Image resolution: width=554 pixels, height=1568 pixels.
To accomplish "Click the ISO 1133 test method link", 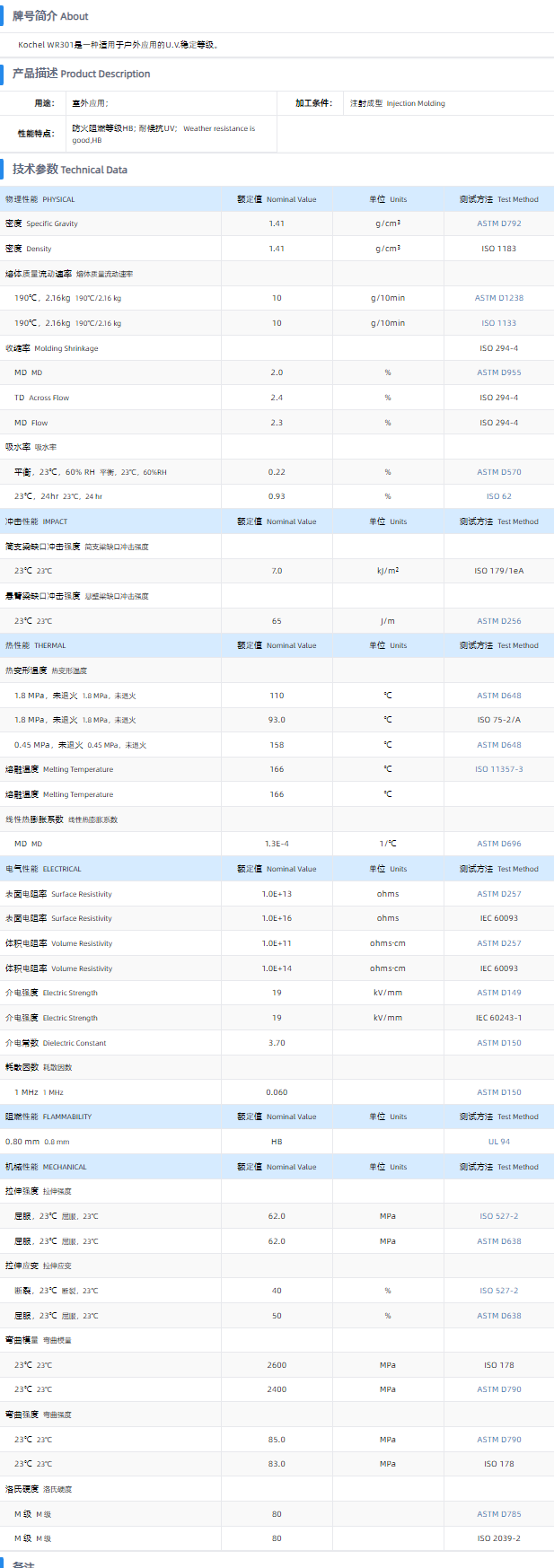I will 498,323.
